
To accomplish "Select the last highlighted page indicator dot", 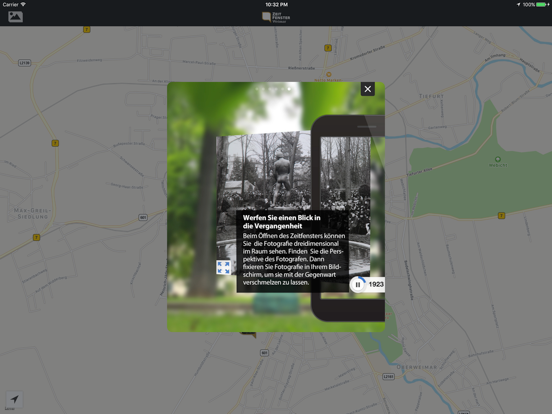I will tap(289, 89).
